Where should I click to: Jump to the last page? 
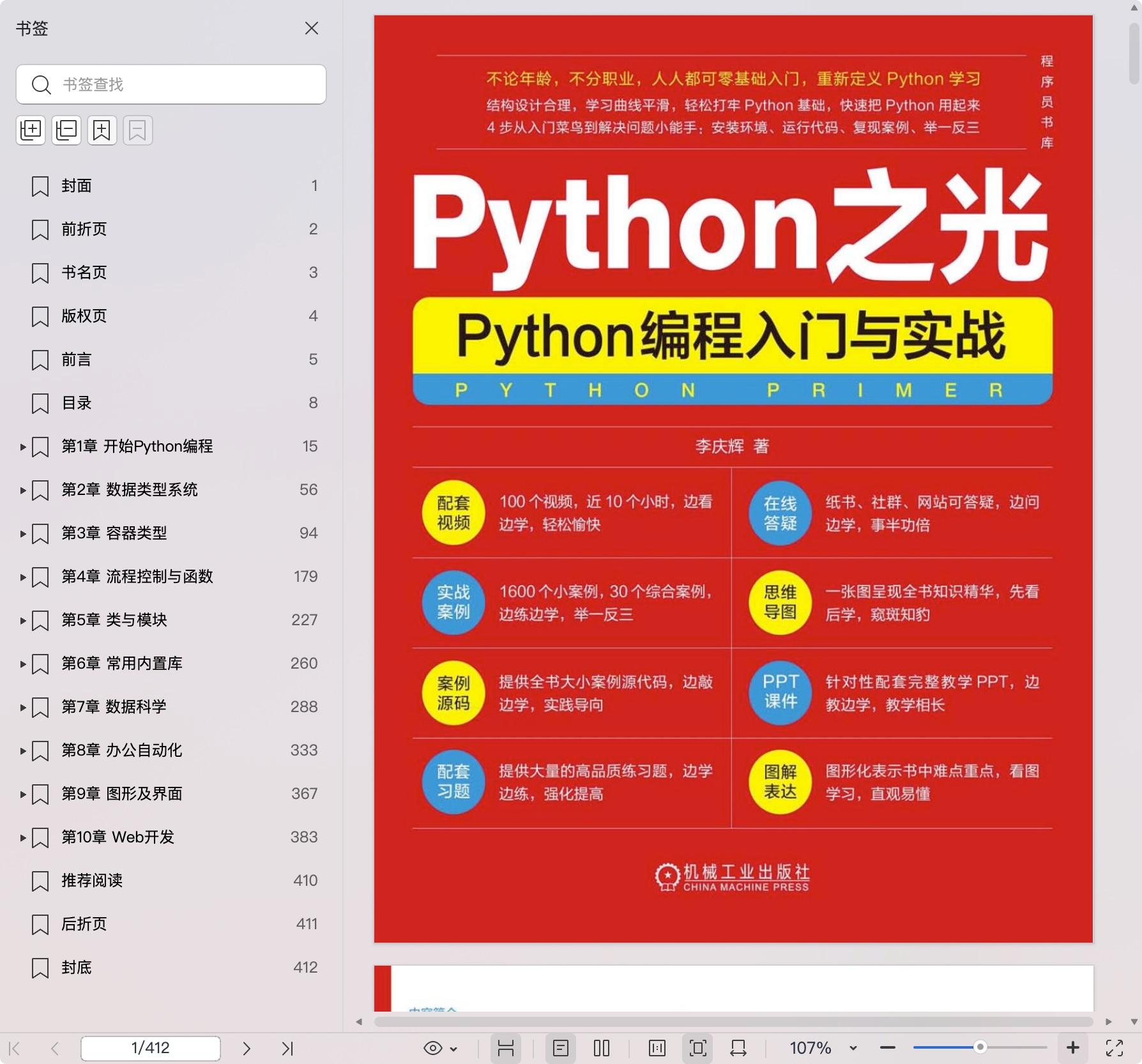click(287, 1048)
